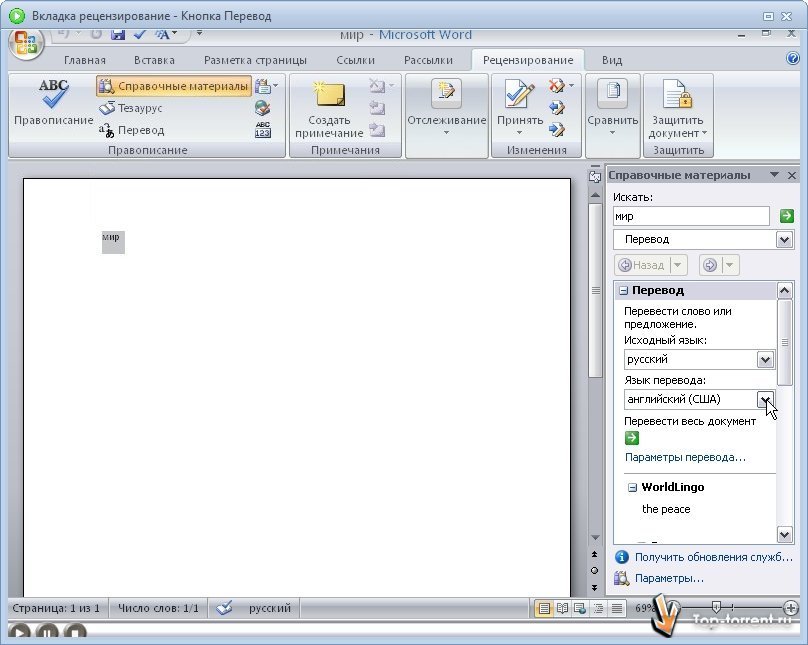Screen dimensions: 808x645
Task: Click Создать примечание new comment
Action: (329, 110)
